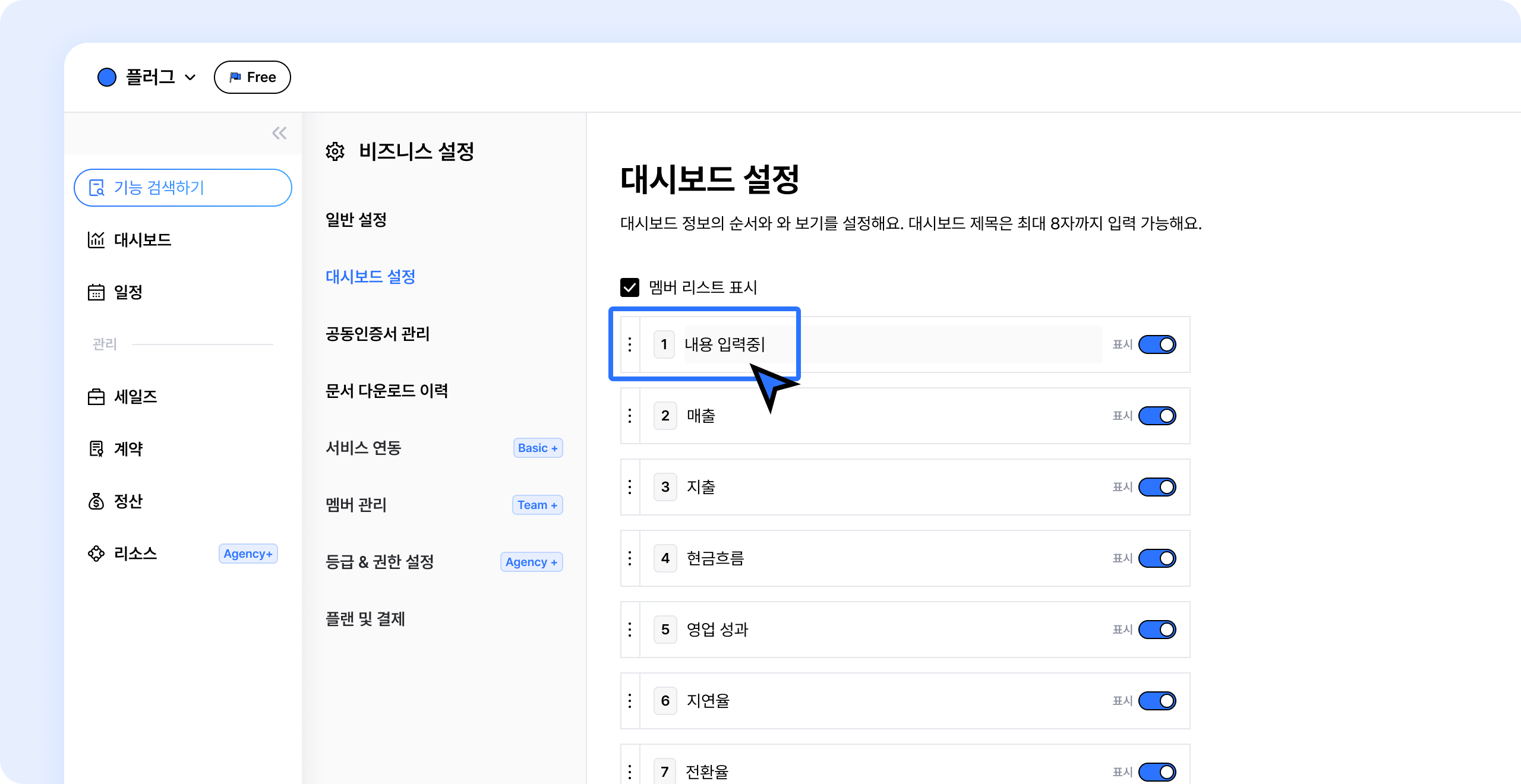Open the 플러그 workspace dropdown chevron
This screenshot has width=1521, height=784.
190,78
